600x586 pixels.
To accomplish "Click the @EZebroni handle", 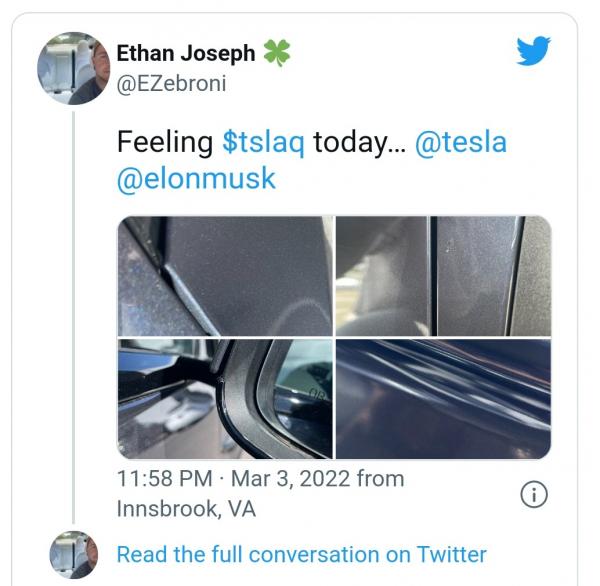I will click(171, 83).
